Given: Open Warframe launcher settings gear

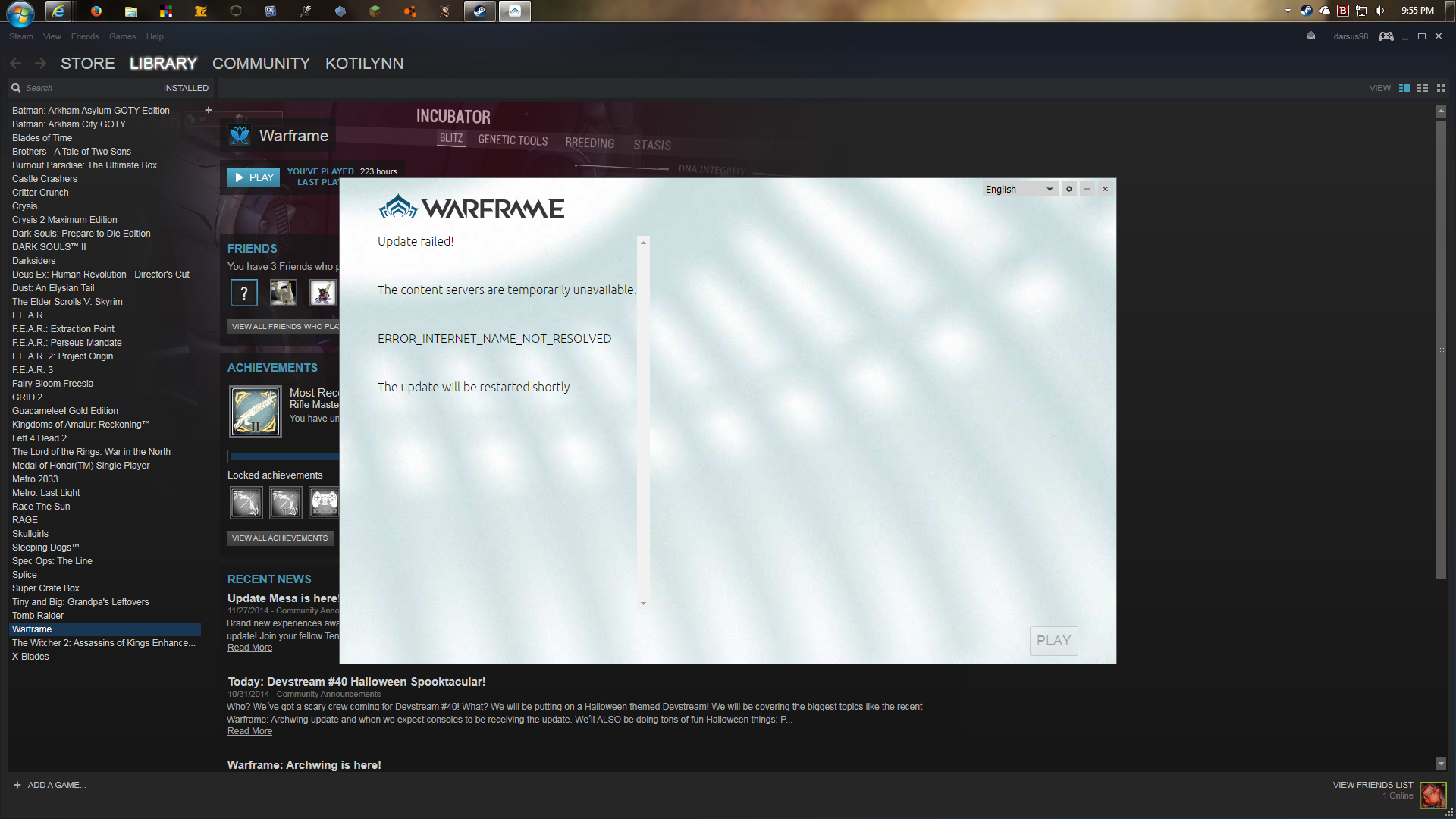Looking at the screenshot, I should pyautogui.click(x=1069, y=189).
